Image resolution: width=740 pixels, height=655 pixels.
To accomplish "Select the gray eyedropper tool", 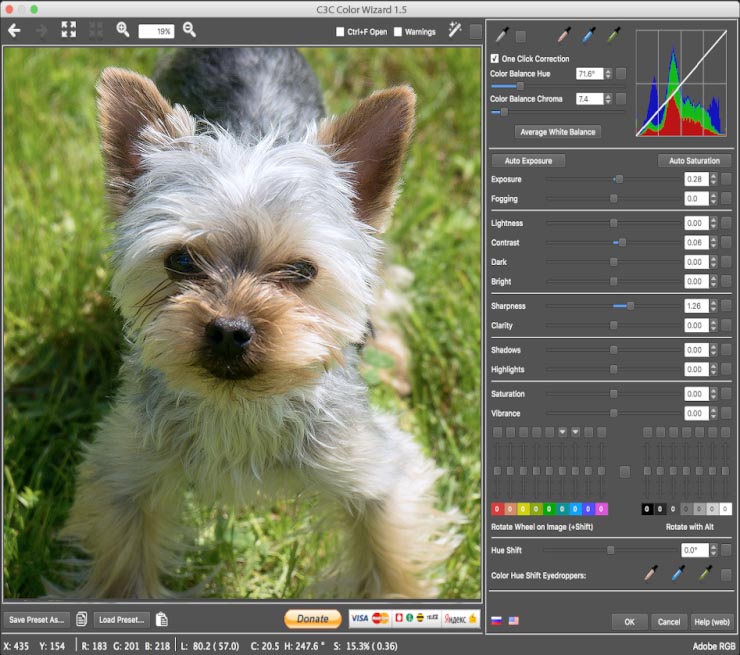I will pyautogui.click(x=502, y=36).
